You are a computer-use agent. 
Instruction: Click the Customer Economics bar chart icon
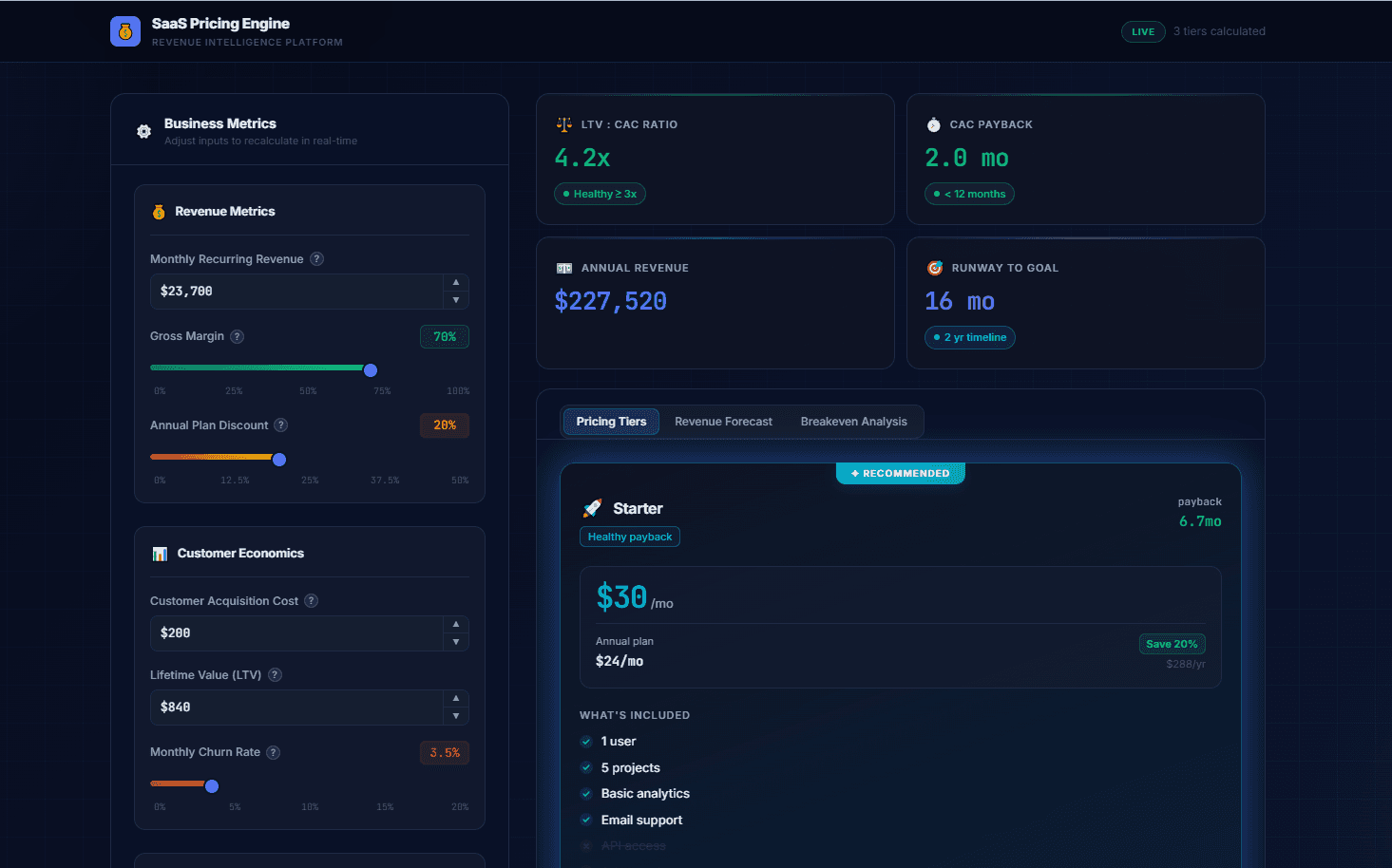pos(160,554)
